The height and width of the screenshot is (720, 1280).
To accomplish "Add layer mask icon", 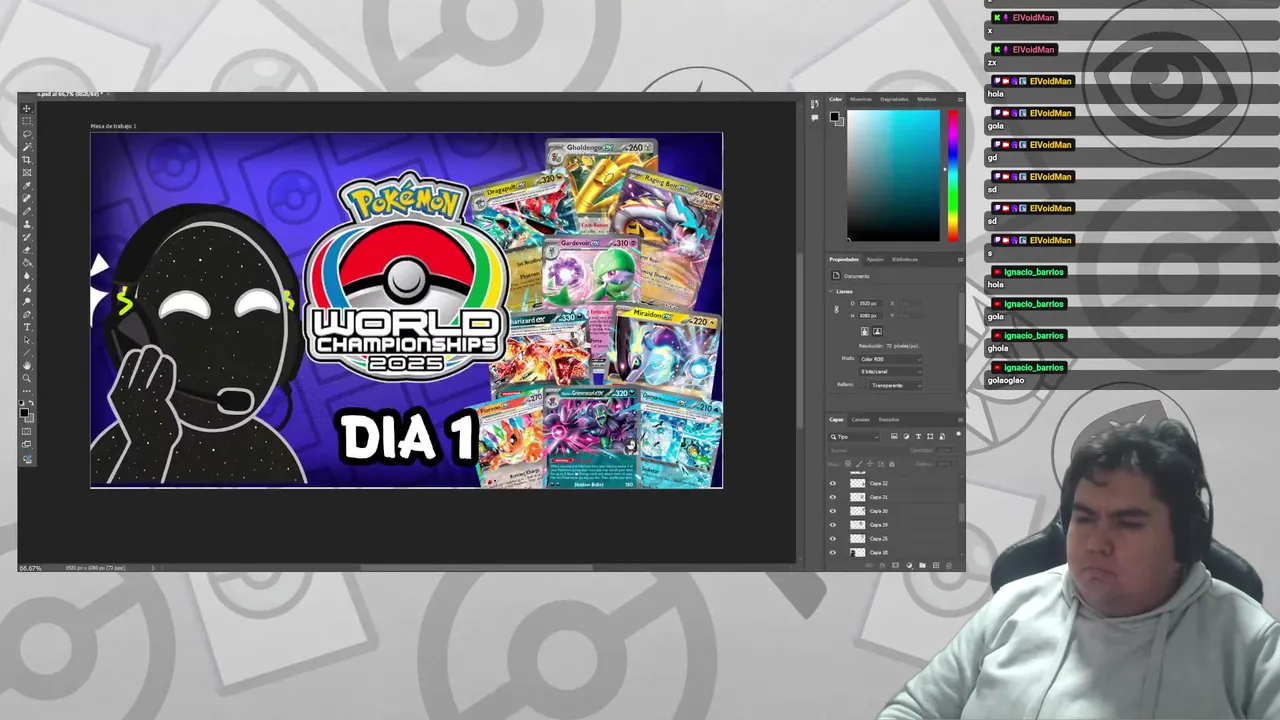I will (895, 565).
